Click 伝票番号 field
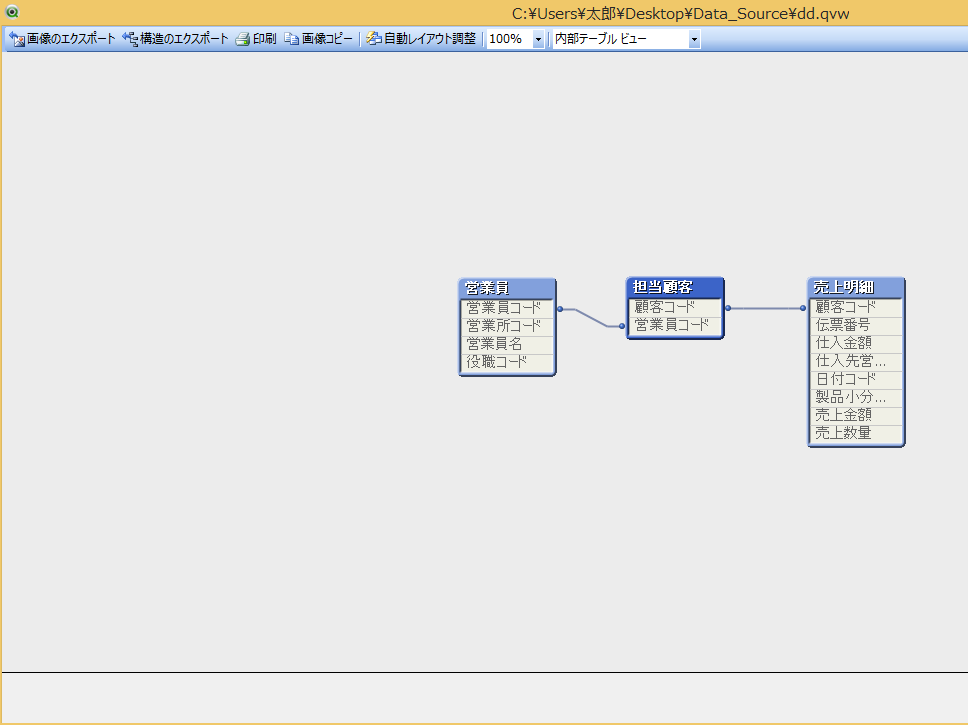This screenshot has width=968, height=725. tap(856, 325)
